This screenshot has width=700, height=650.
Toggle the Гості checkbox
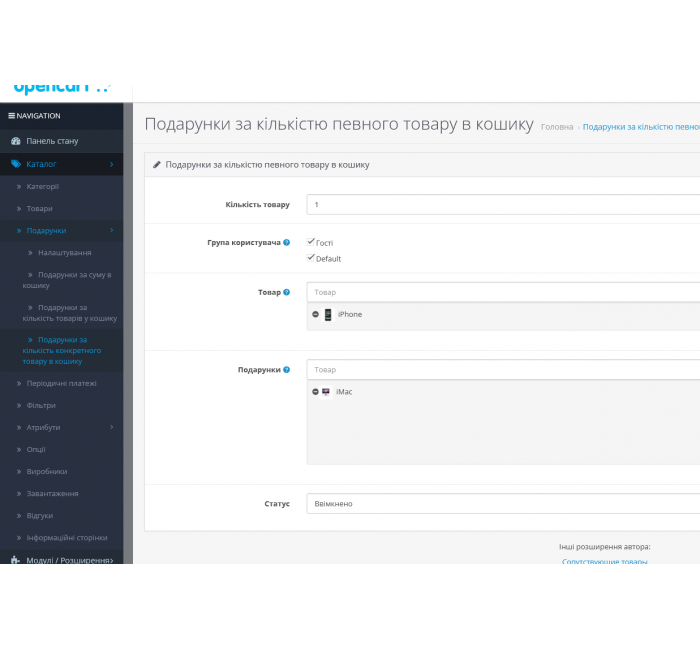311,242
